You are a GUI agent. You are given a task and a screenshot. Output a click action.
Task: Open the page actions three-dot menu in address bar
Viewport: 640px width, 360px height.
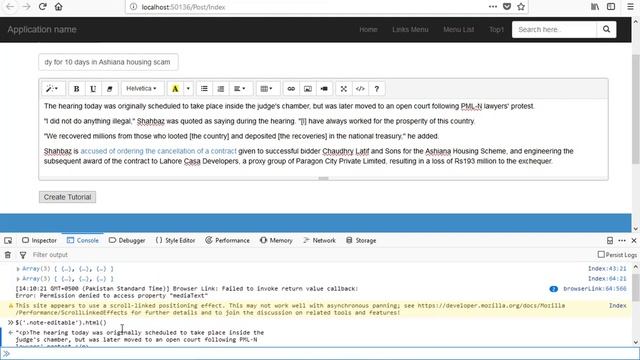point(493,7)
